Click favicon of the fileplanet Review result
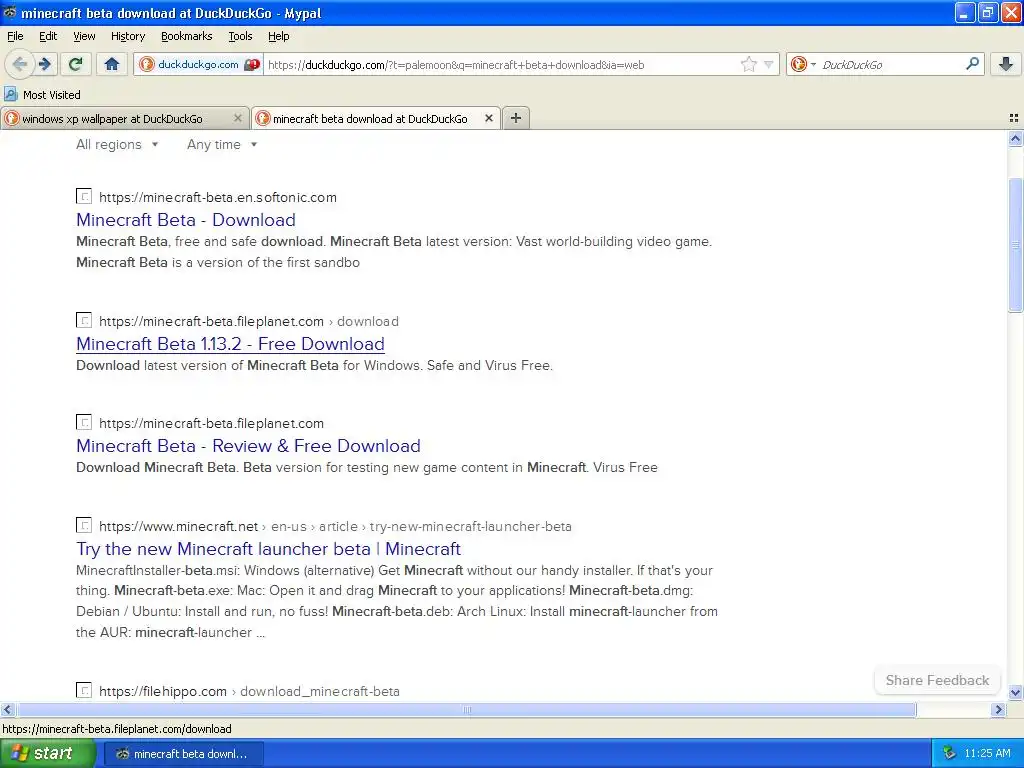This screenshot has height=768, width=1024. (84, 422)
